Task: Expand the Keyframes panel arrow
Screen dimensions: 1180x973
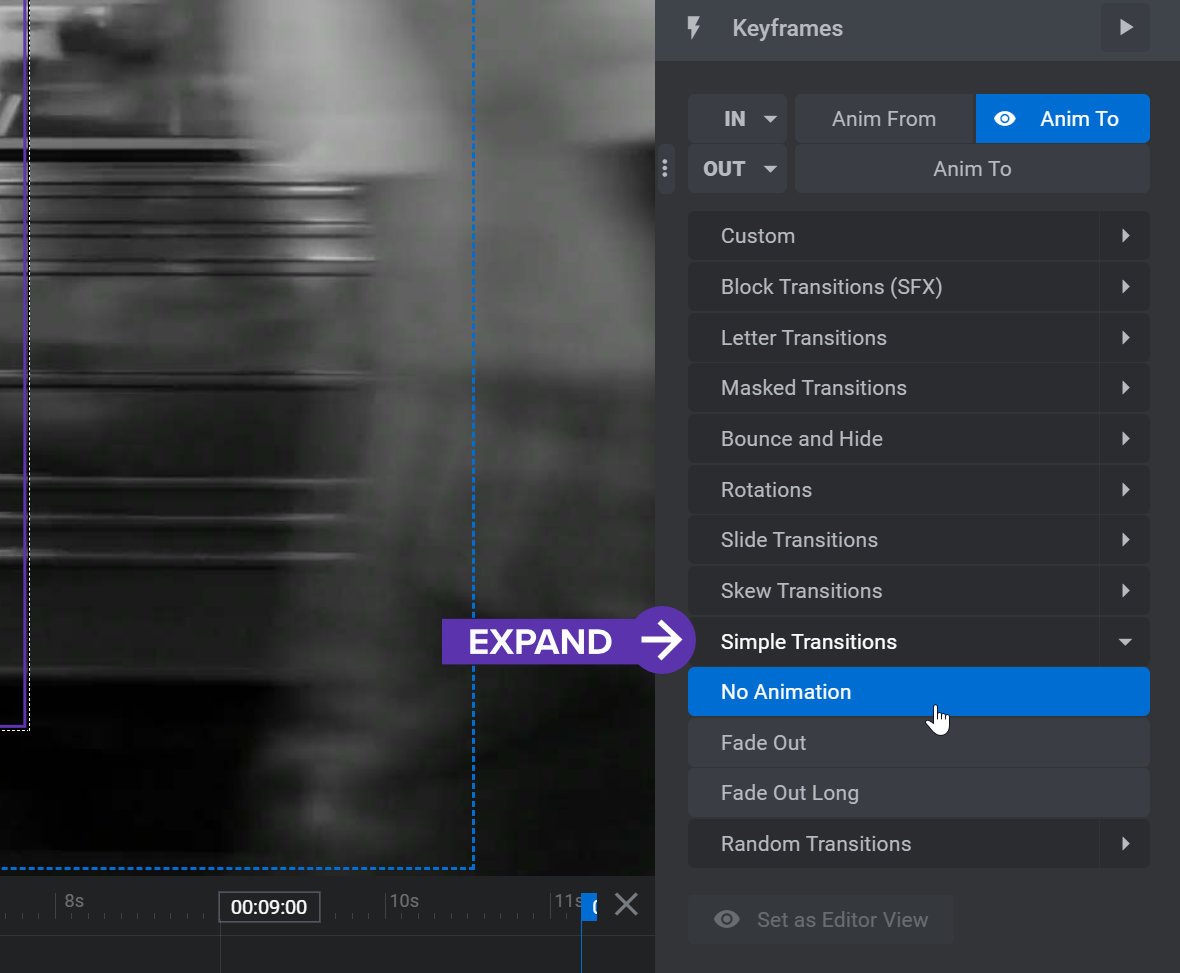Action: pyautogui.click(x=1125, y=28)
